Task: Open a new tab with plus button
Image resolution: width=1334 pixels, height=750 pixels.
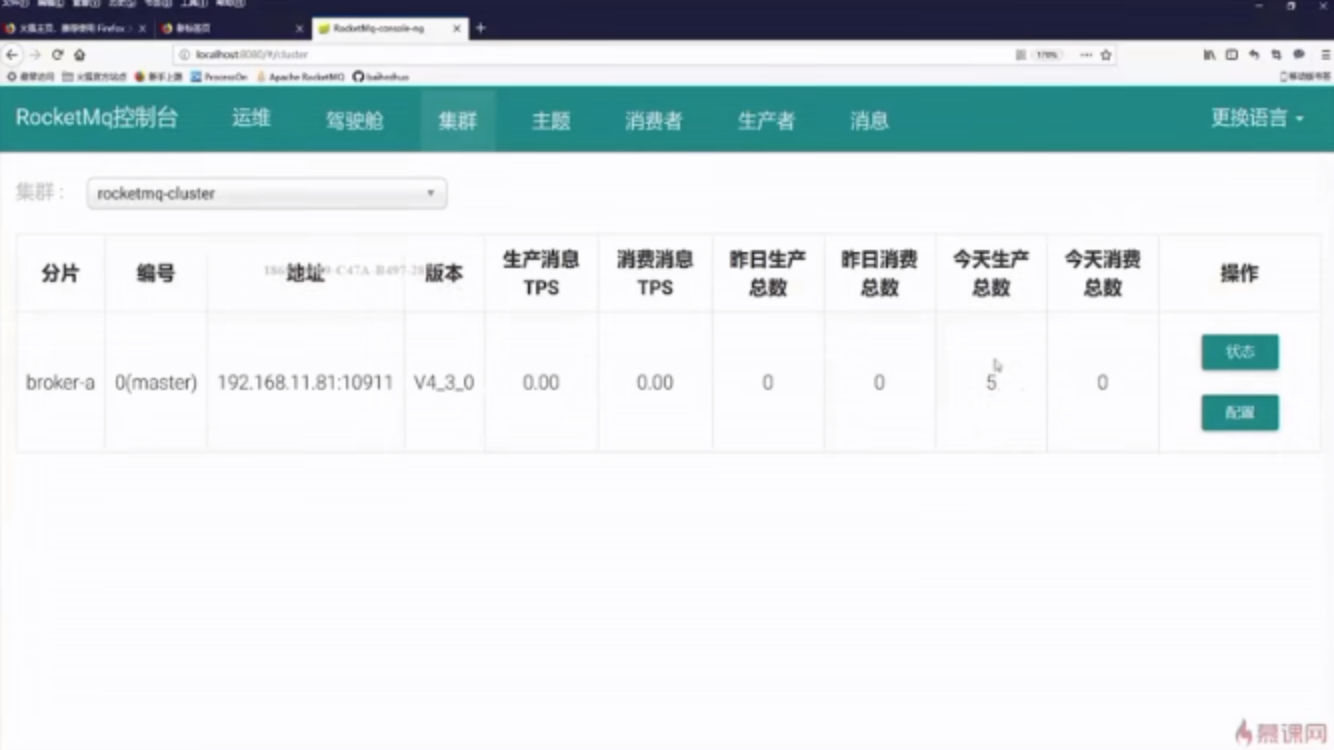Action: coord(481,28)
